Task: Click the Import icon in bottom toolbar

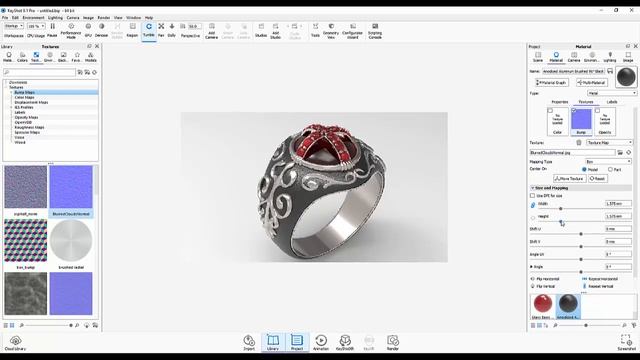Action: coord(249,343)
